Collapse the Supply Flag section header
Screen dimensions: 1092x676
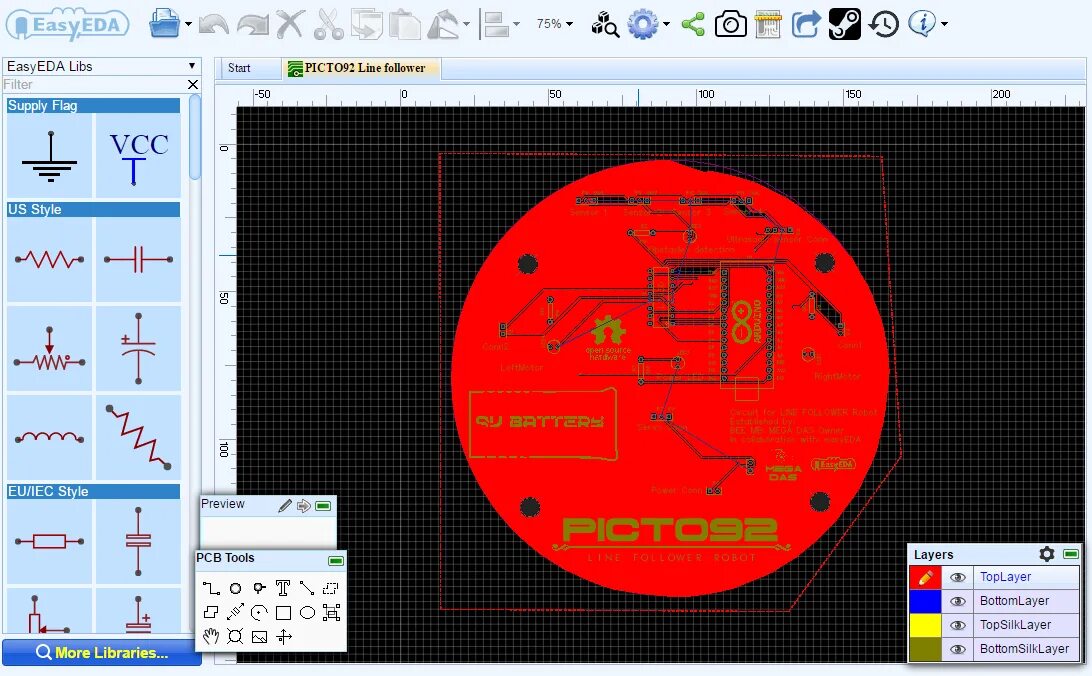[93, 106]
